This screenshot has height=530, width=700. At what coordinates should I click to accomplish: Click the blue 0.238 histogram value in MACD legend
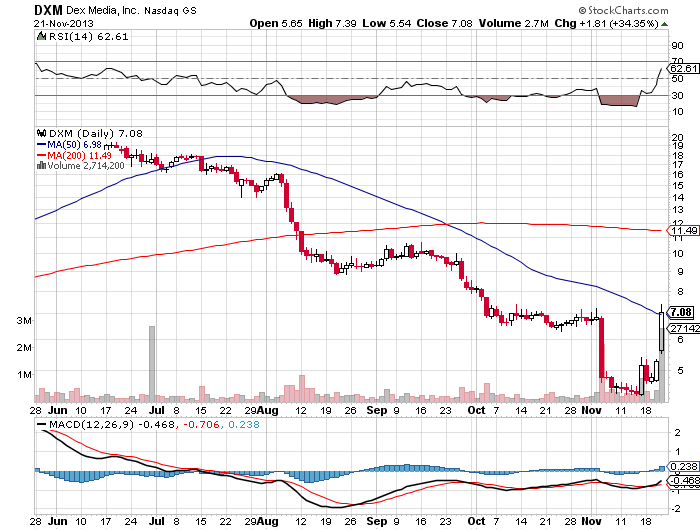[x=244, y=424]
